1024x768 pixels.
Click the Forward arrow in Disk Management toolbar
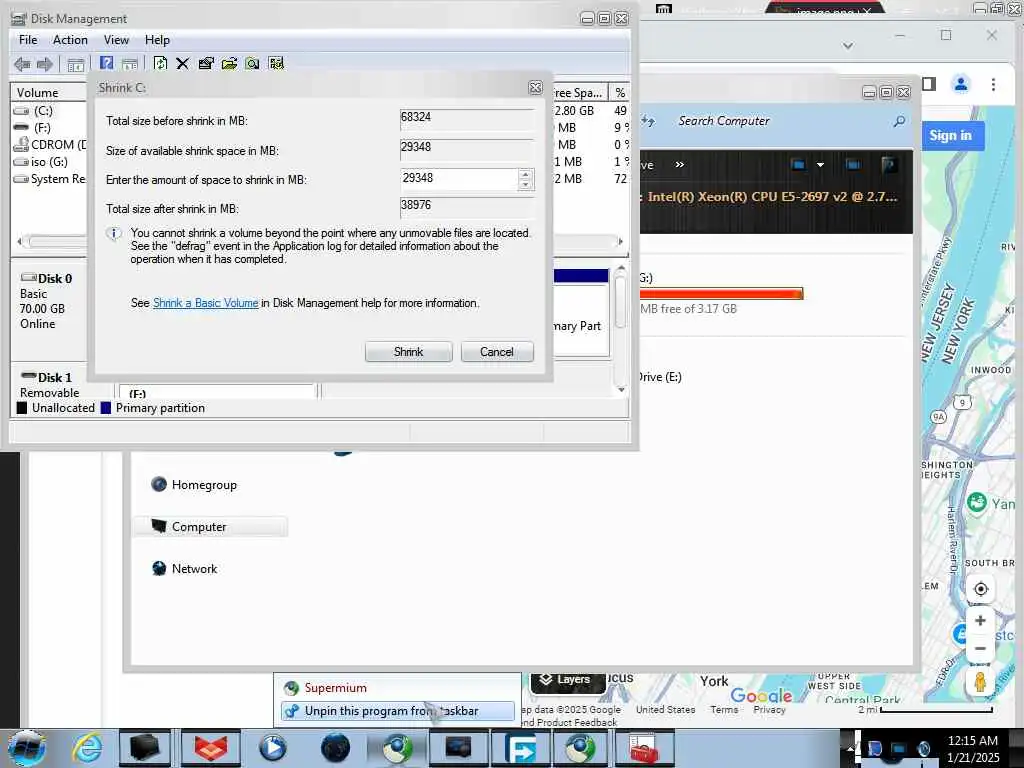(44, 64)
